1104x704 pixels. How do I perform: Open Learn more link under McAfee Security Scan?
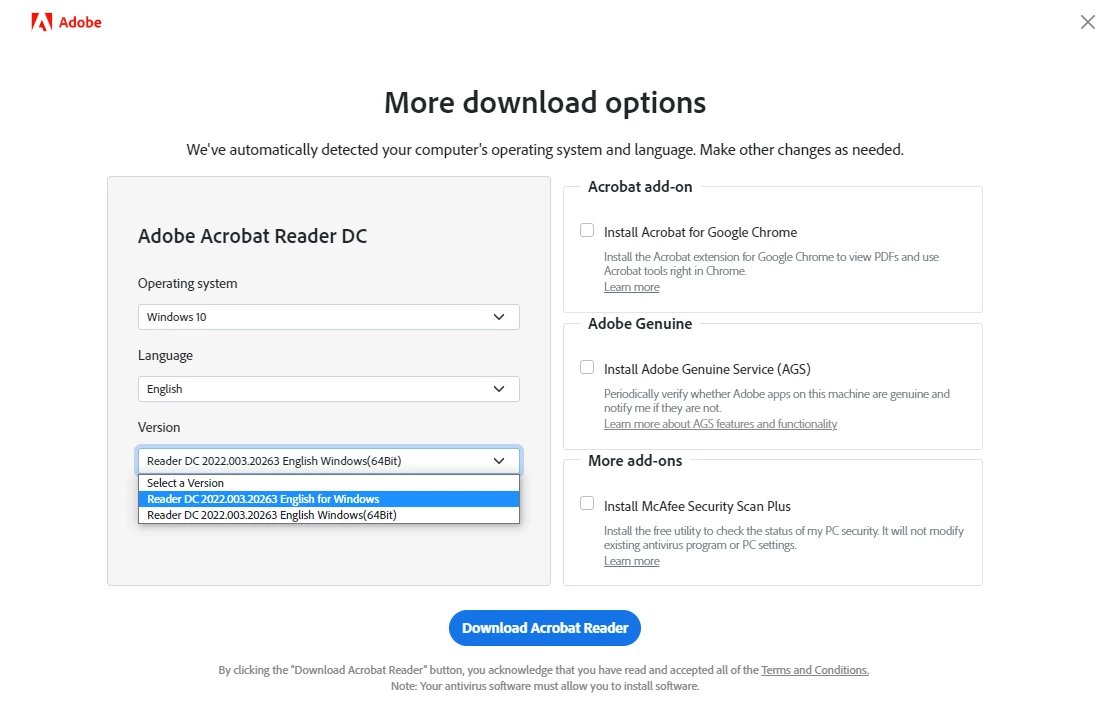632,561
